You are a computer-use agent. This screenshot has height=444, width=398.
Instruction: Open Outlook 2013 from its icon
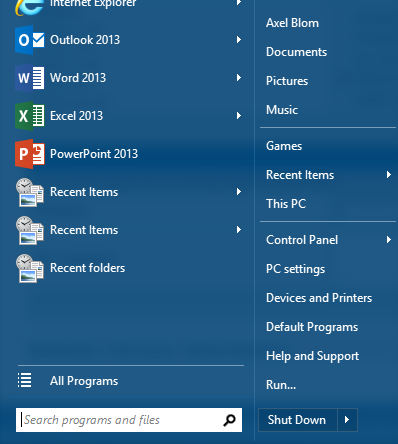tap(30, 40)
